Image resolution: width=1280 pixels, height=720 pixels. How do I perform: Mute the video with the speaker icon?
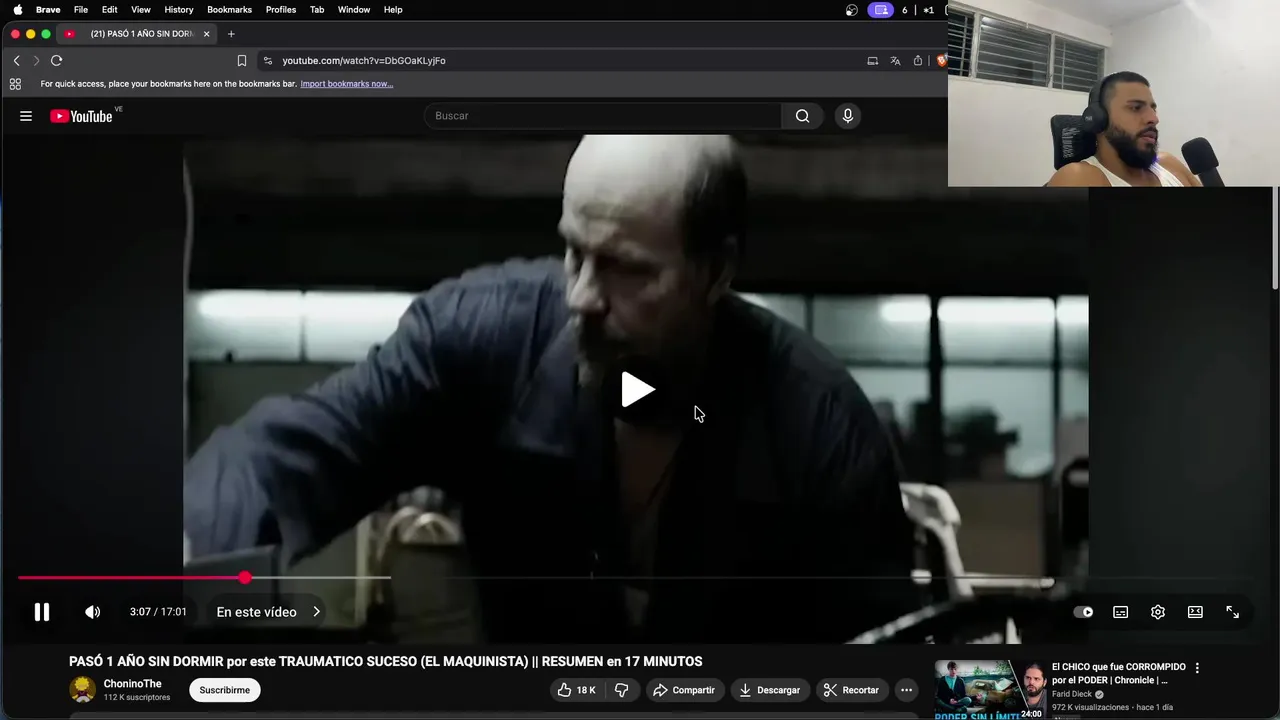(x=92, y=612)
